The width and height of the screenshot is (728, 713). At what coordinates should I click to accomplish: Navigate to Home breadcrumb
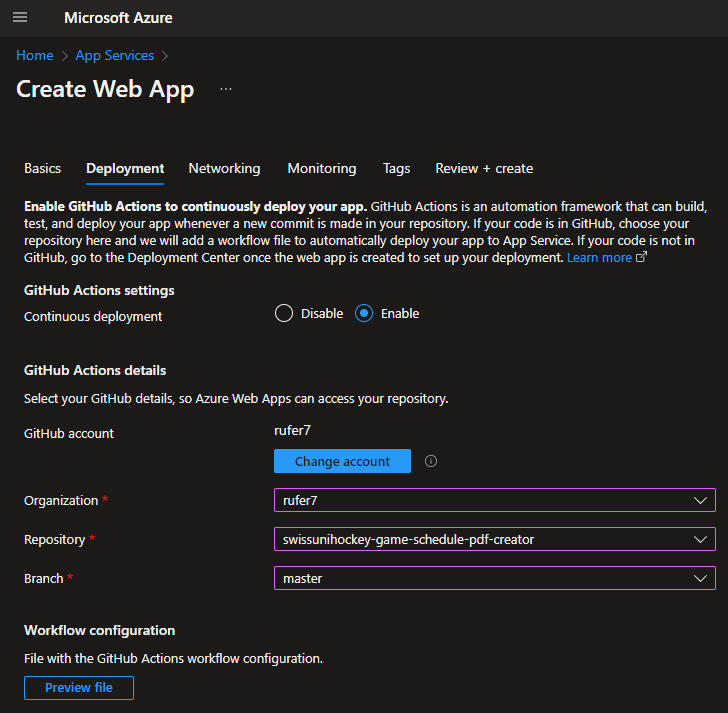[34, 55]
